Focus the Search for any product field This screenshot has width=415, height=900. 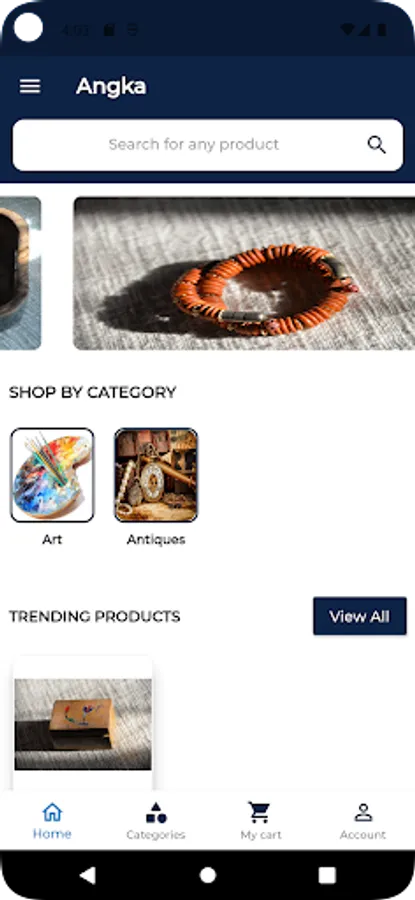click(x=208, y=145)
